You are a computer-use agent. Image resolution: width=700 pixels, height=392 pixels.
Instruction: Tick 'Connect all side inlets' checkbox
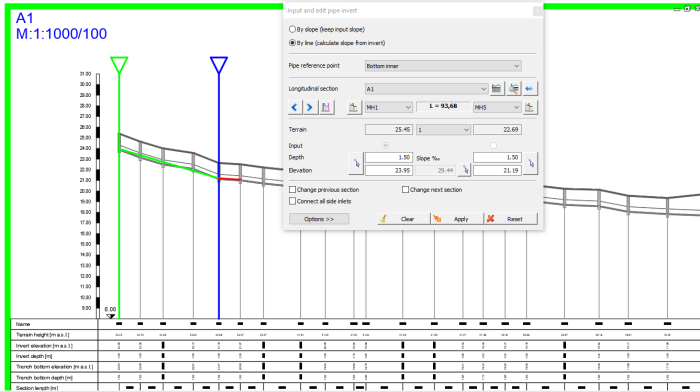[x=292, y=201]
